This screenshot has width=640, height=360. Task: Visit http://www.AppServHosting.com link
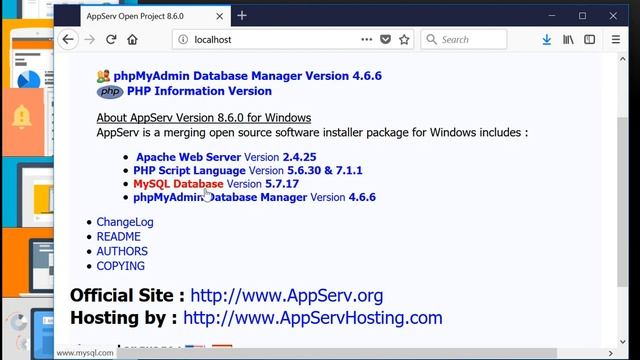point(313,318)
